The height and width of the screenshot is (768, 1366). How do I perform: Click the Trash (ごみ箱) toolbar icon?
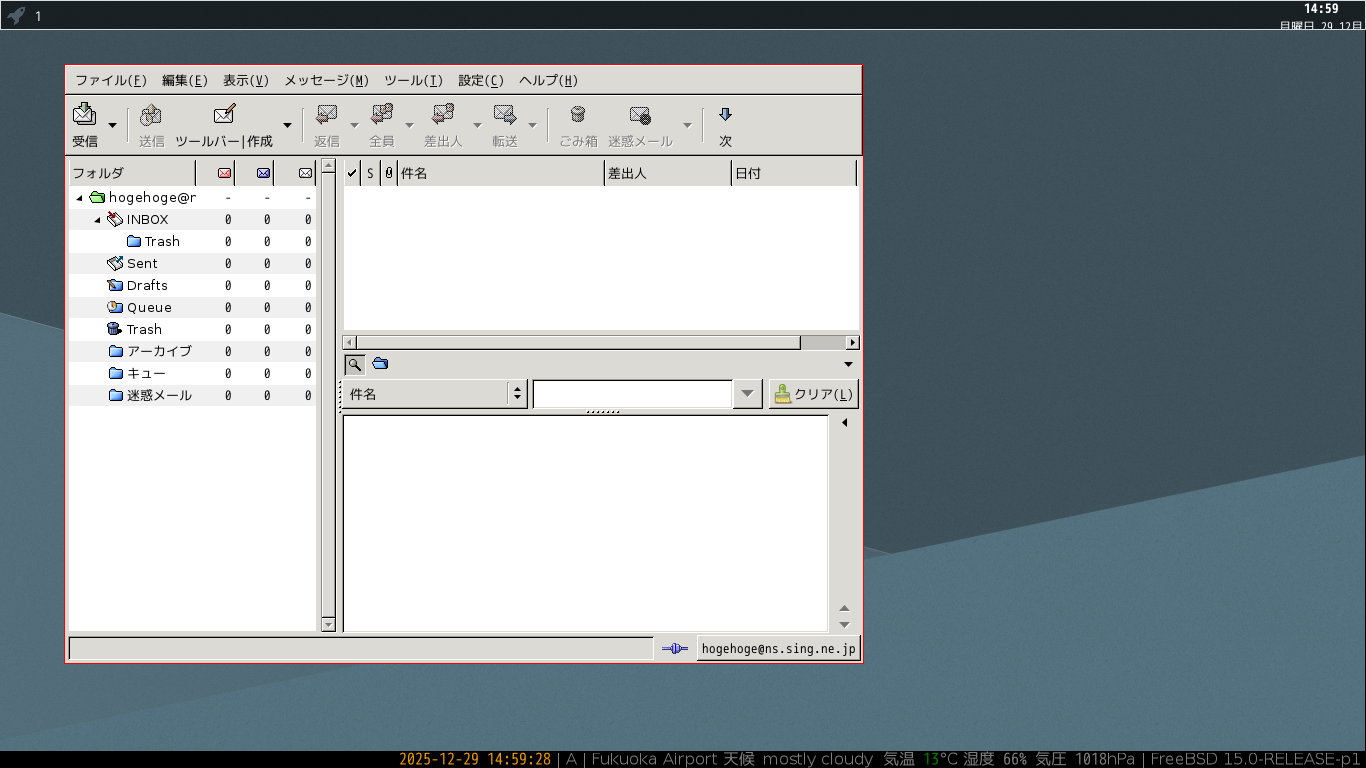[x=577, y=114]
